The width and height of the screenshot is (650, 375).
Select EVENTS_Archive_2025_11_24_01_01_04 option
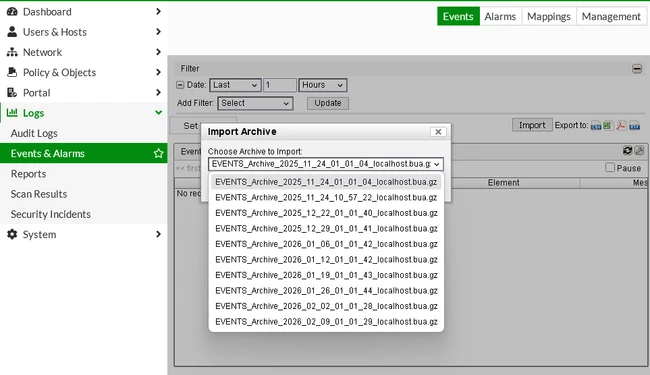[326, 182]
